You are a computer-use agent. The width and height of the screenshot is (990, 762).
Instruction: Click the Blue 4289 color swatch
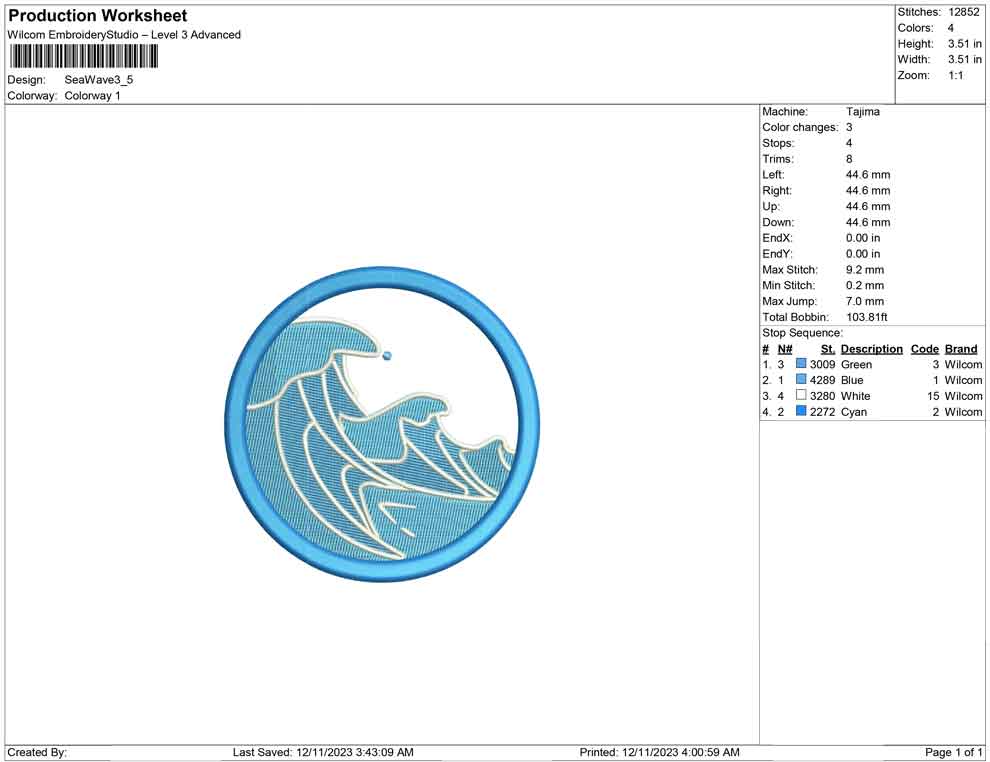coord(801,381)
